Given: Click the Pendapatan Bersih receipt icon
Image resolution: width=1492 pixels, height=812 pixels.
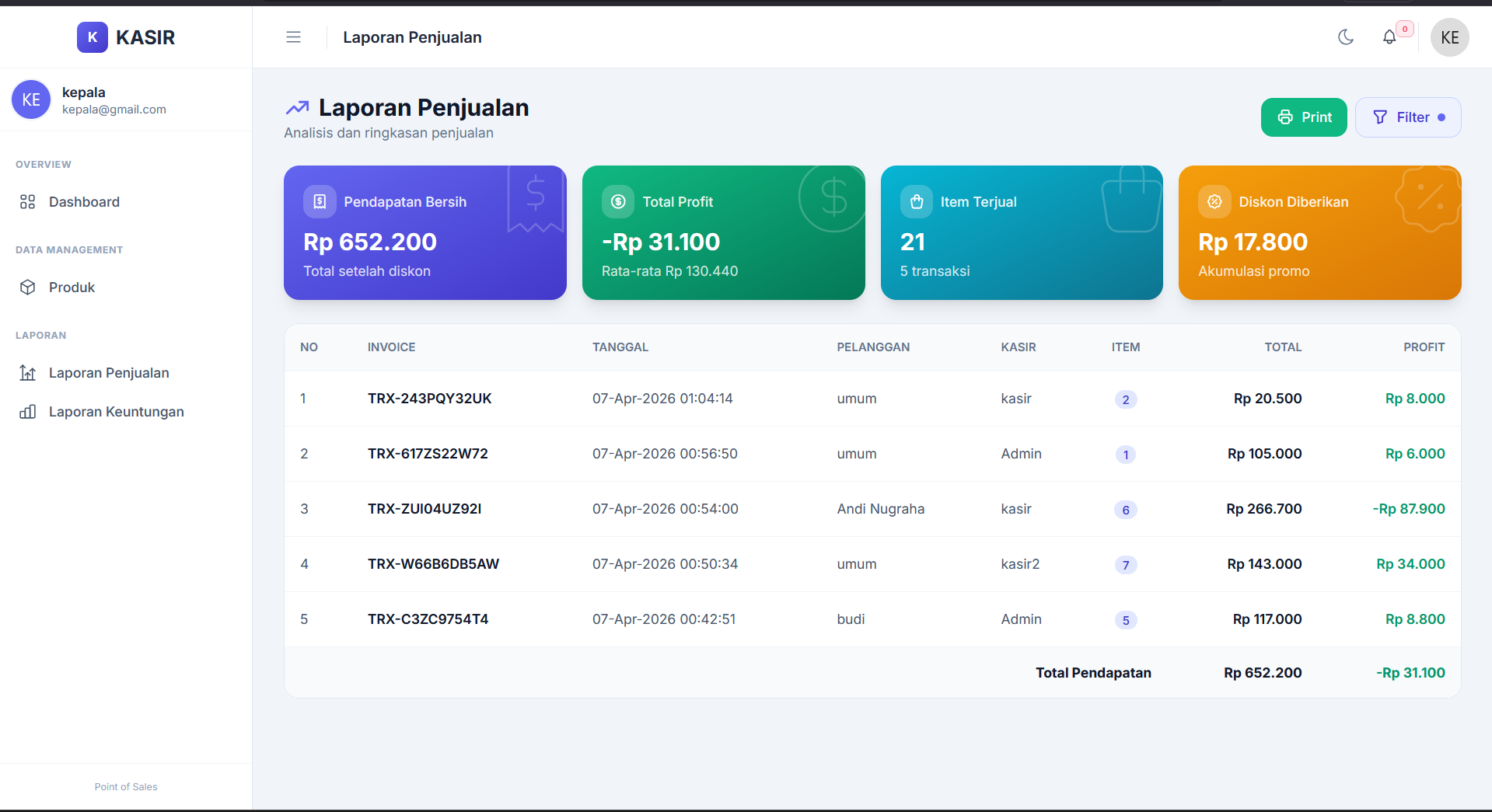Looking at the screenshot, I should [320, 202].
